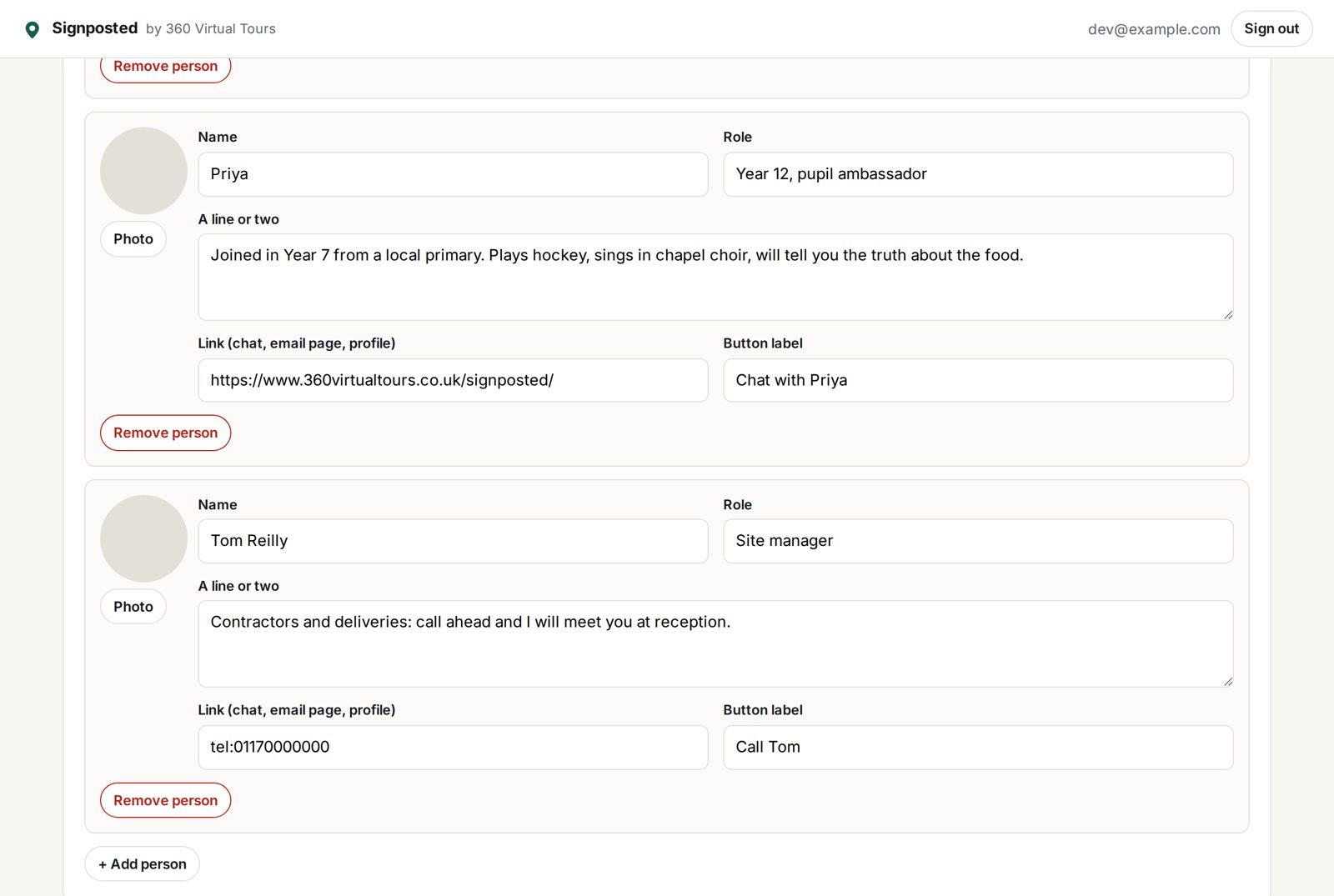Edit Tom Reilly's Name field
The width and height of the screenshot is (1334, 896).
pyautogui.click(x=453, y=541)
